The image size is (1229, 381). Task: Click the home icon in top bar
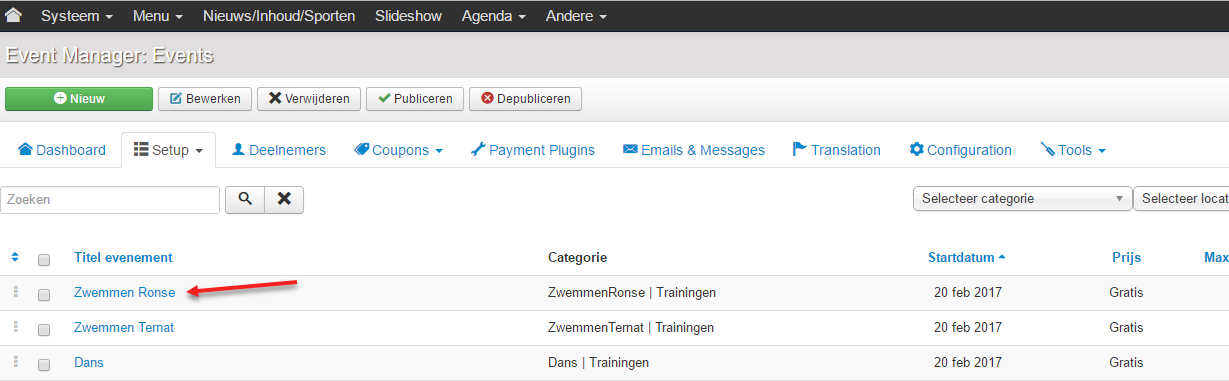pyautogui.click(x=14, y=15)
